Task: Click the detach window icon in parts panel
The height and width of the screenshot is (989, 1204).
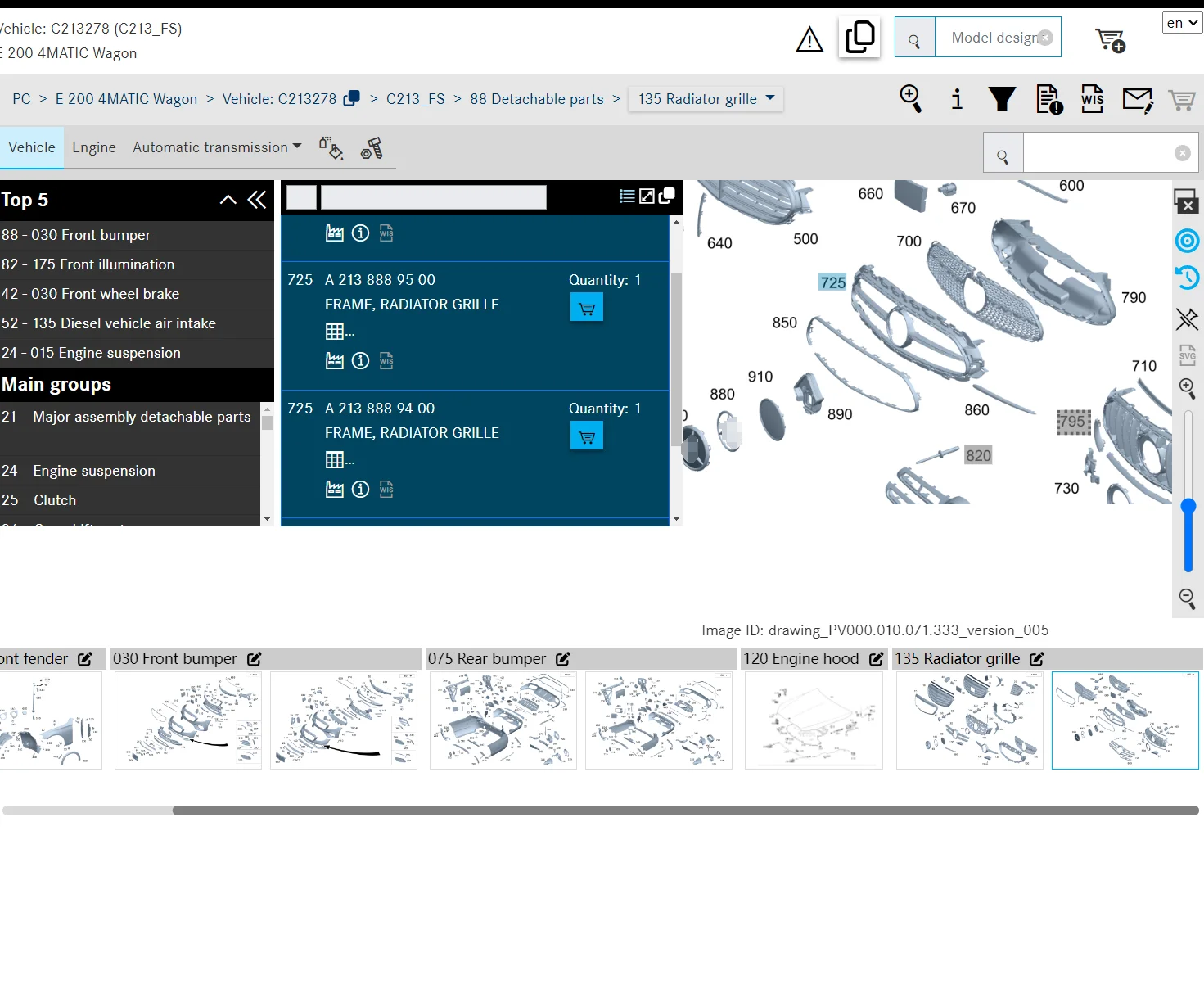Action: pyautogui.click(x=667, y=196)
